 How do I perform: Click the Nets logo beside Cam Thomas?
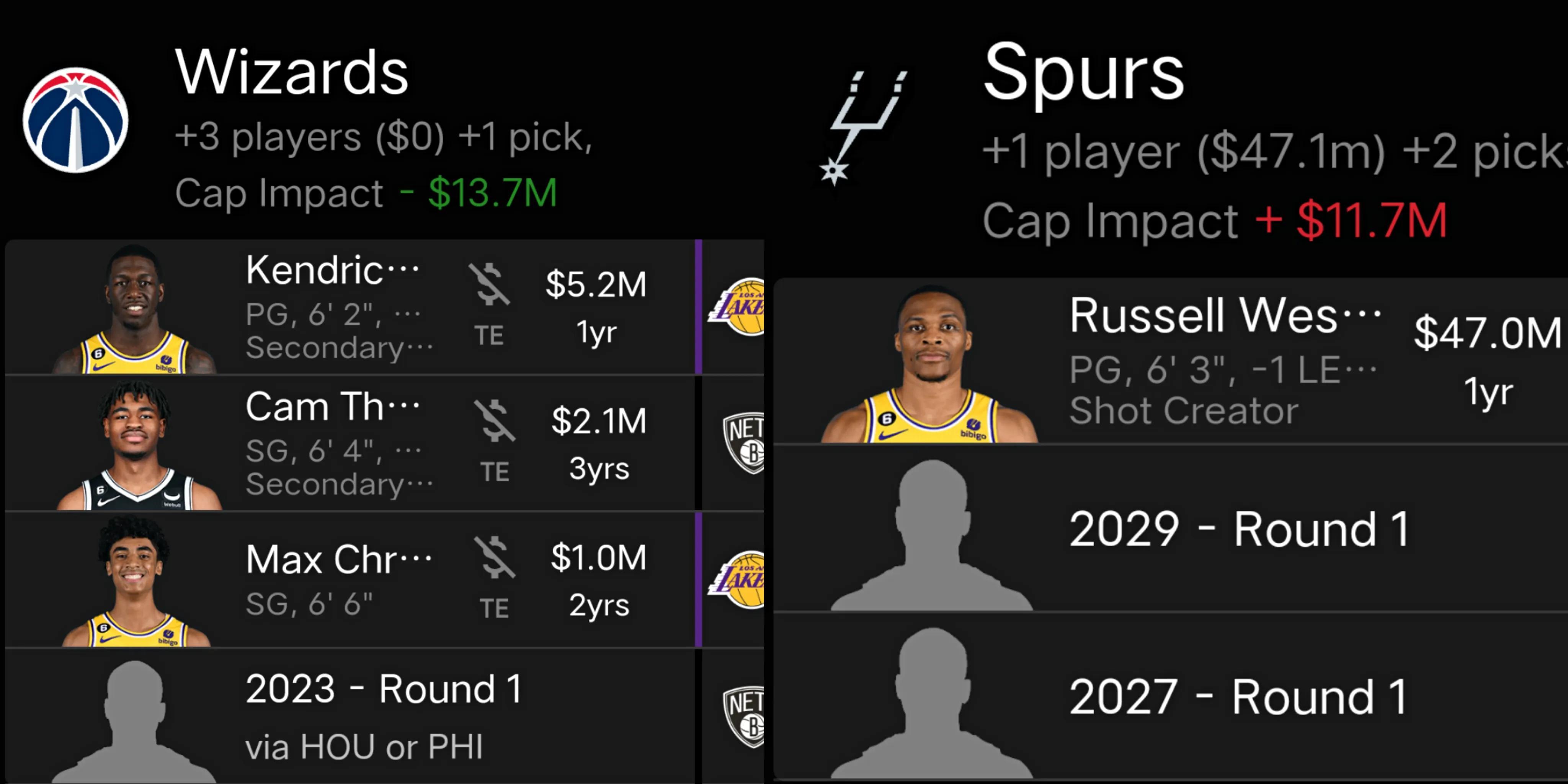click(x=744, y=443)
